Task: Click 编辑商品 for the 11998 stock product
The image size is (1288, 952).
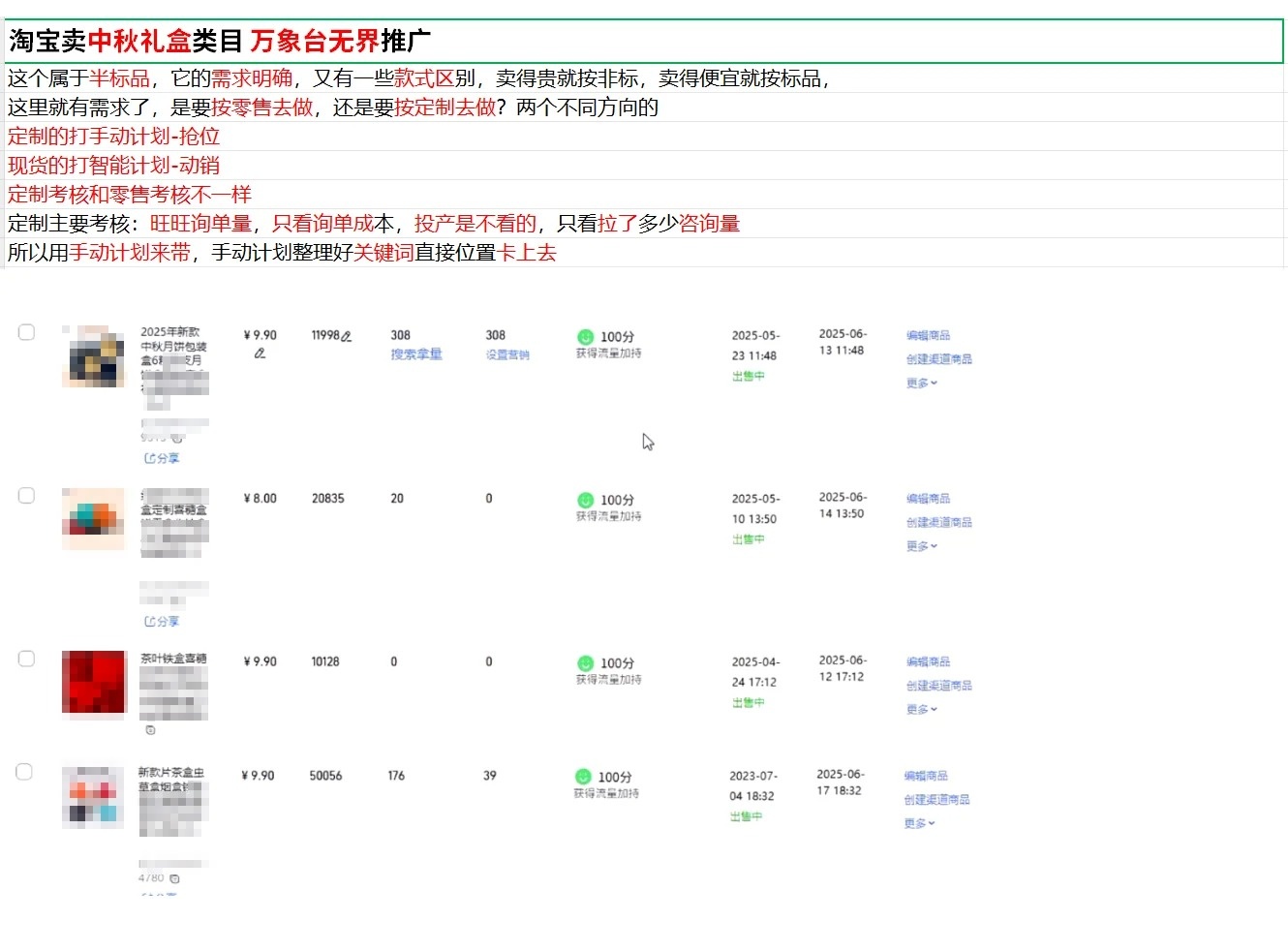Action: coord(928,335)
